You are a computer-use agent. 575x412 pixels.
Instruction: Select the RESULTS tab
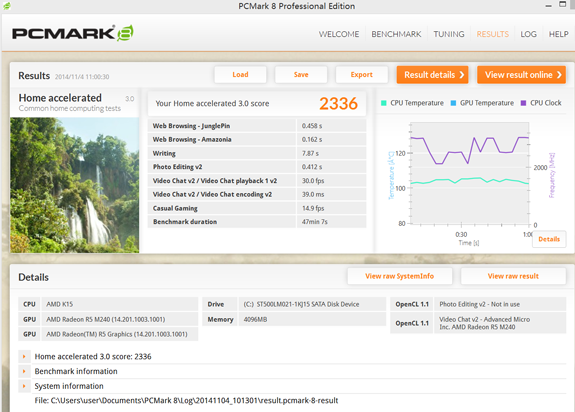(x=492, y=34)
